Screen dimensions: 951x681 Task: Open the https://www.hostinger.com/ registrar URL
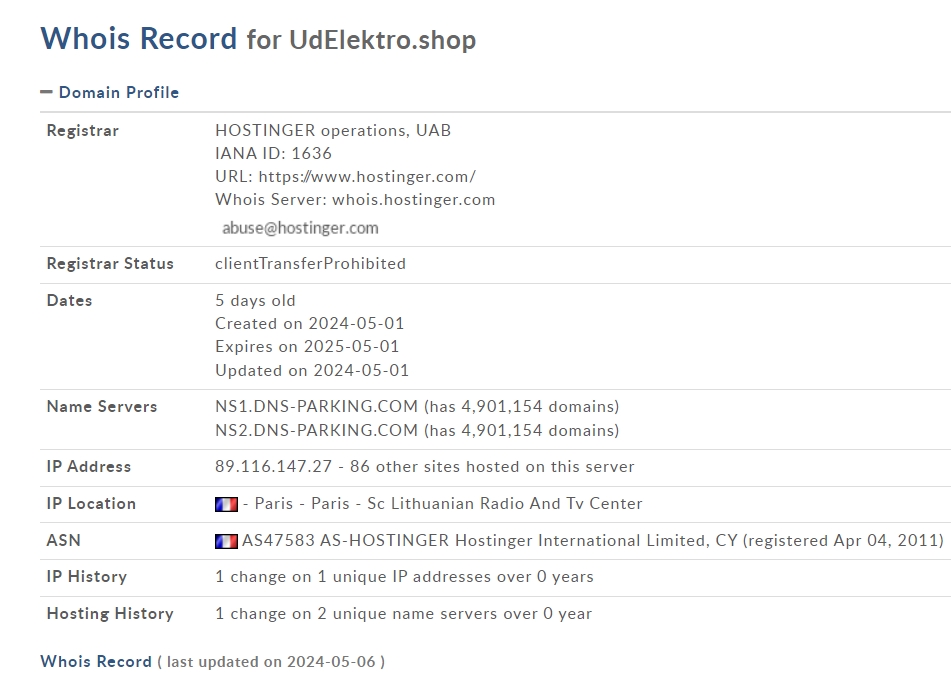click(367, 176)
